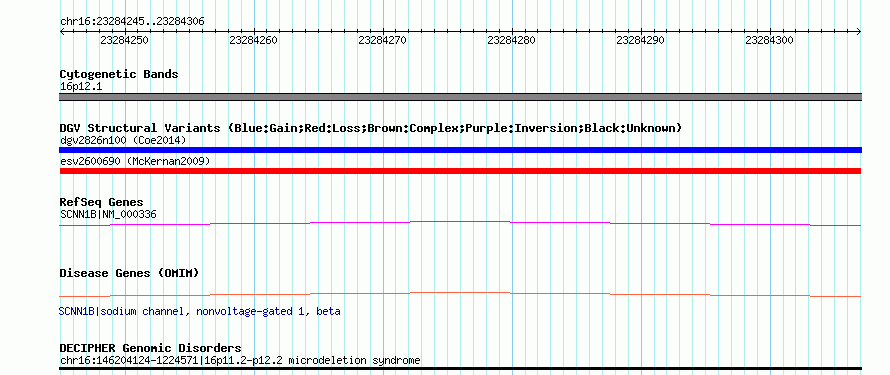Viewport: 890px width, 375px height.
Task: Click the 23284260 ruler coordinate
Action: coord(253,40)
